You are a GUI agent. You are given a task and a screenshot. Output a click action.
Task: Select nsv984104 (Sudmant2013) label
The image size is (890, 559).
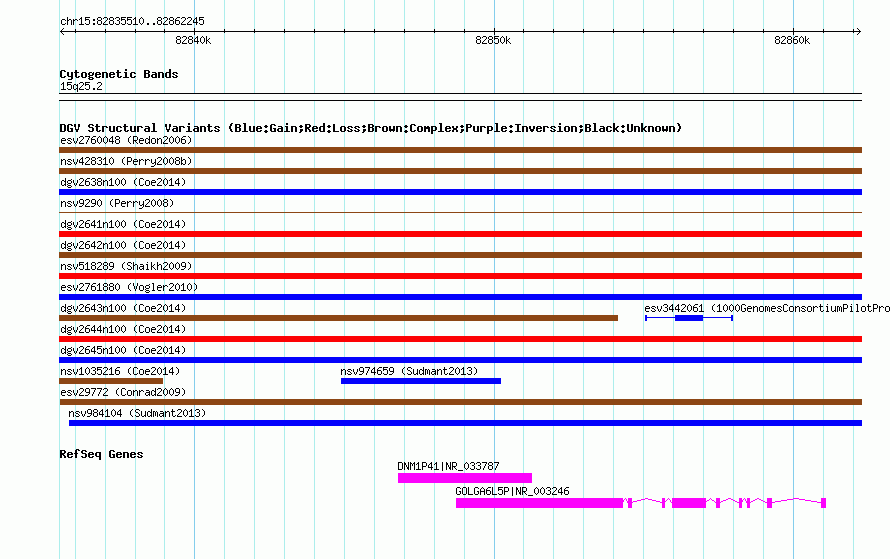click(137, 413)
